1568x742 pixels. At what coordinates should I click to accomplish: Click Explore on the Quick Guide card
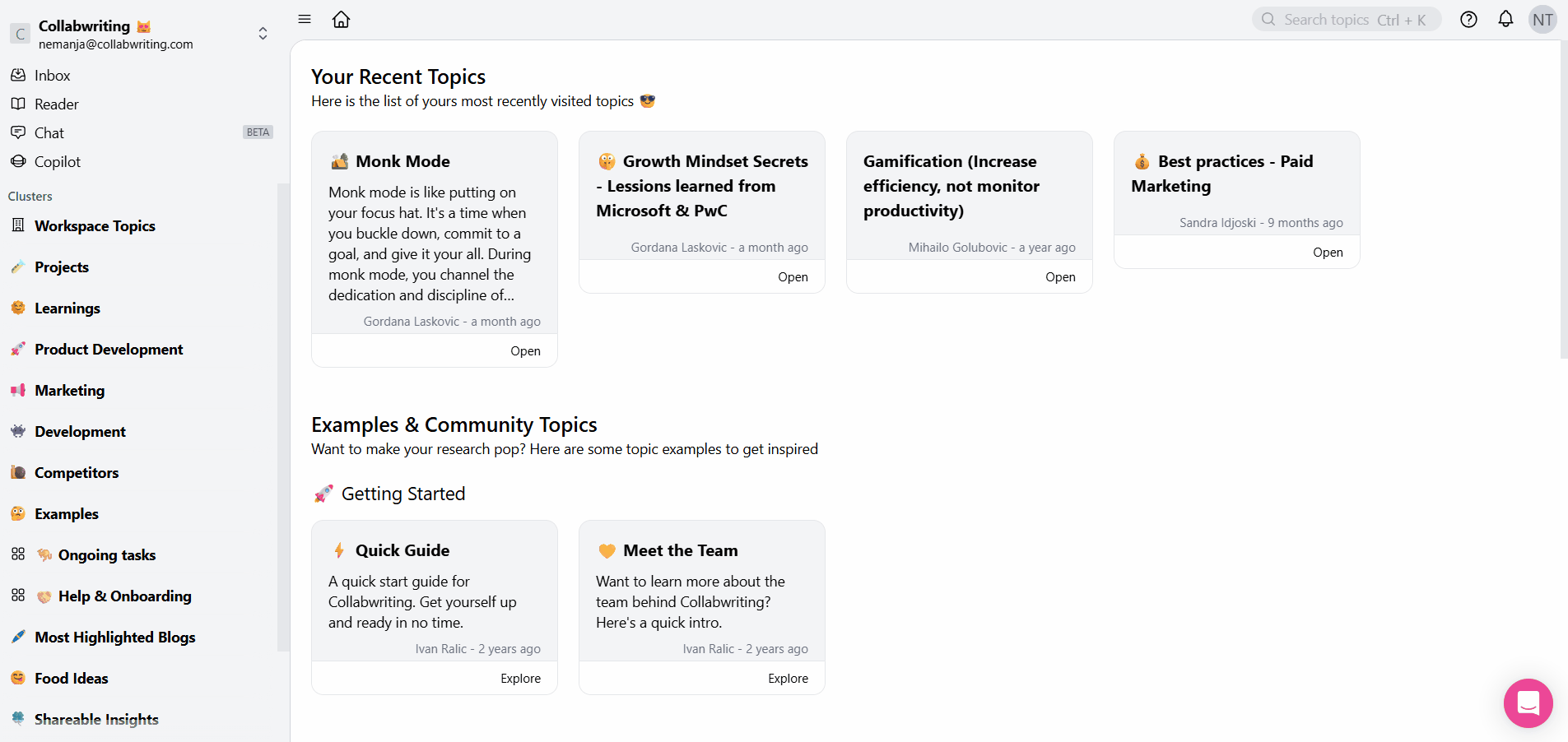pos(520,679)
